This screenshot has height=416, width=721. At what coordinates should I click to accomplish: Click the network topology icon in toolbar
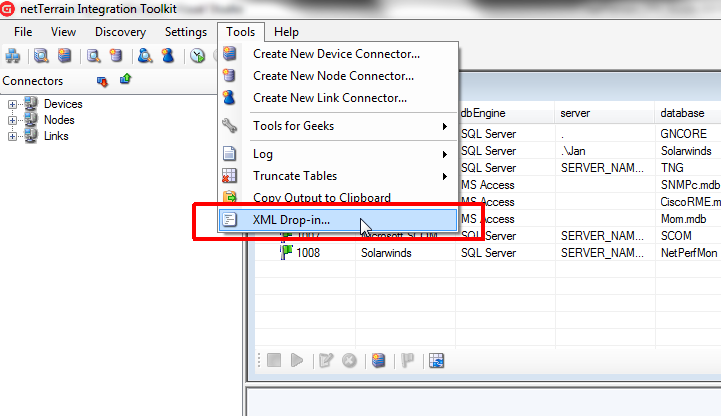[x=13, y=56]
